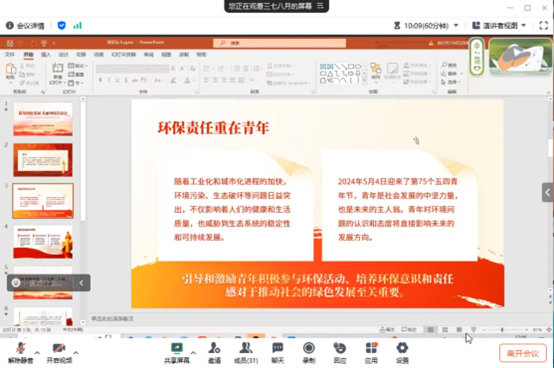Open the menu beside screen-viewing banner text

pyautogui.click(x=320, y=6)
